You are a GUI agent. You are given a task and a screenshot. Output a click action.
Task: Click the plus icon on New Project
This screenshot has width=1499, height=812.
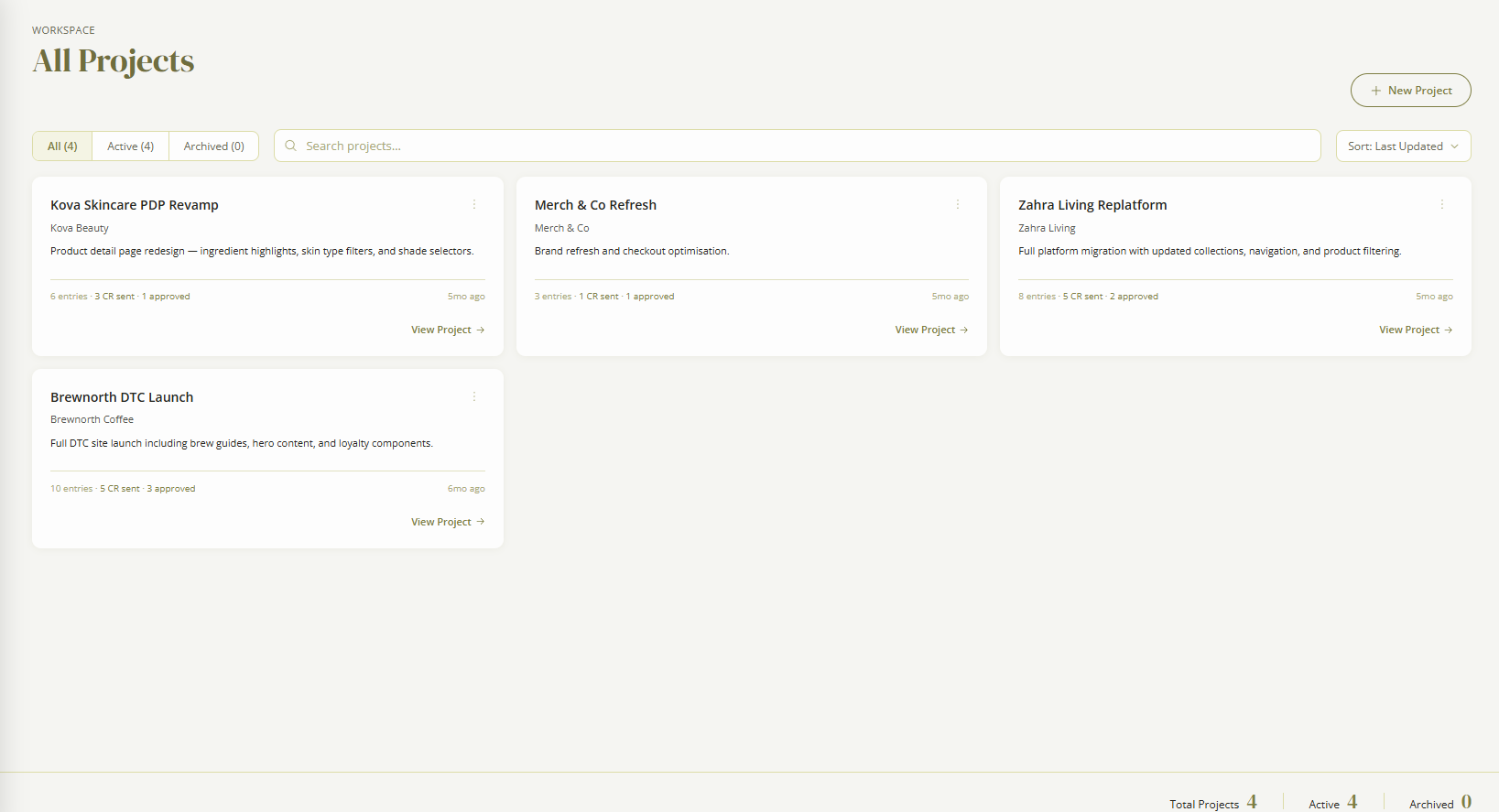[1375, 91]
